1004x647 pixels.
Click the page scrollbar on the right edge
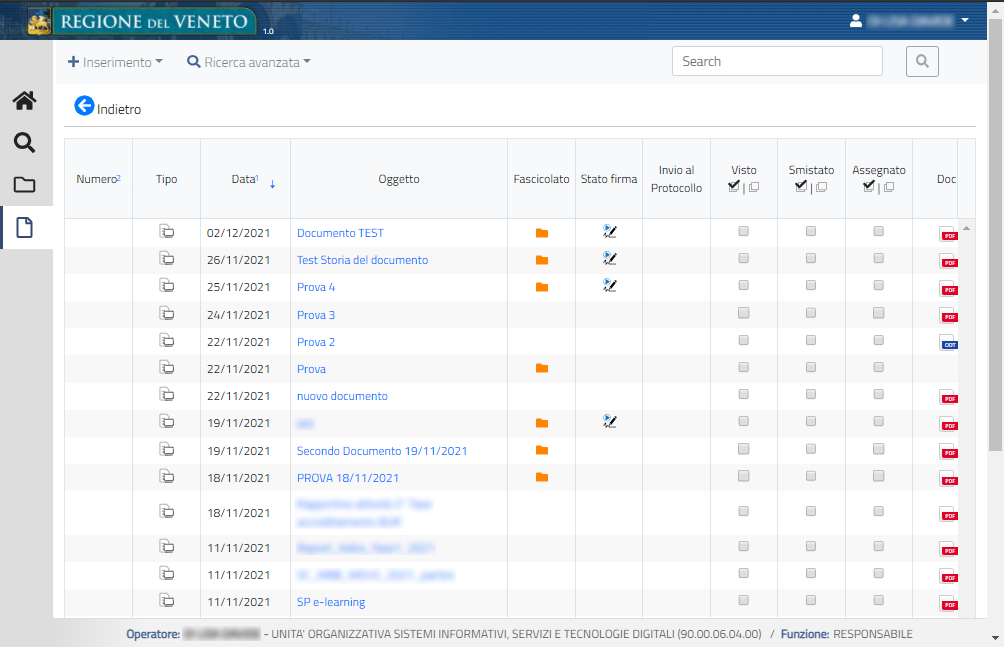996,234
